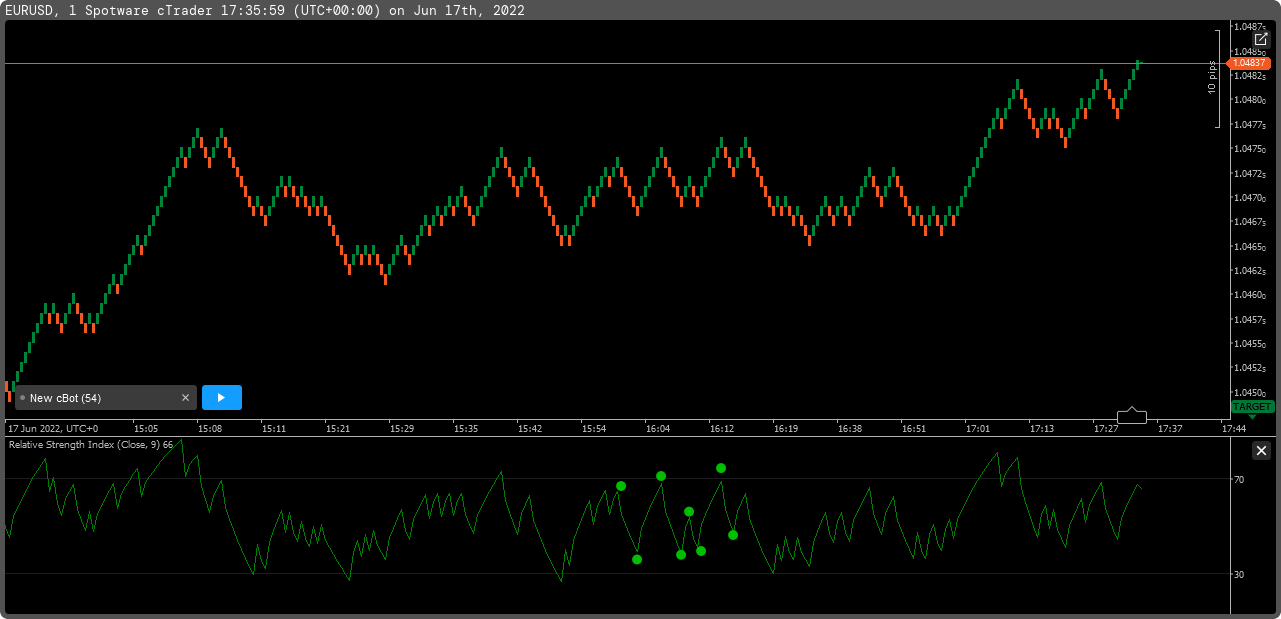Screen dimensions: 1281x619
Task: Click the orange current price horizontal line
Action: [600, 64]
